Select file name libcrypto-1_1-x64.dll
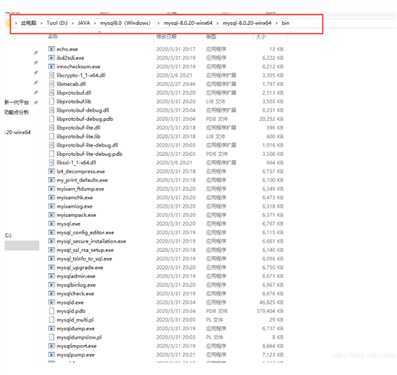Viewport: 397px width, 375px height. coord(81,75)
